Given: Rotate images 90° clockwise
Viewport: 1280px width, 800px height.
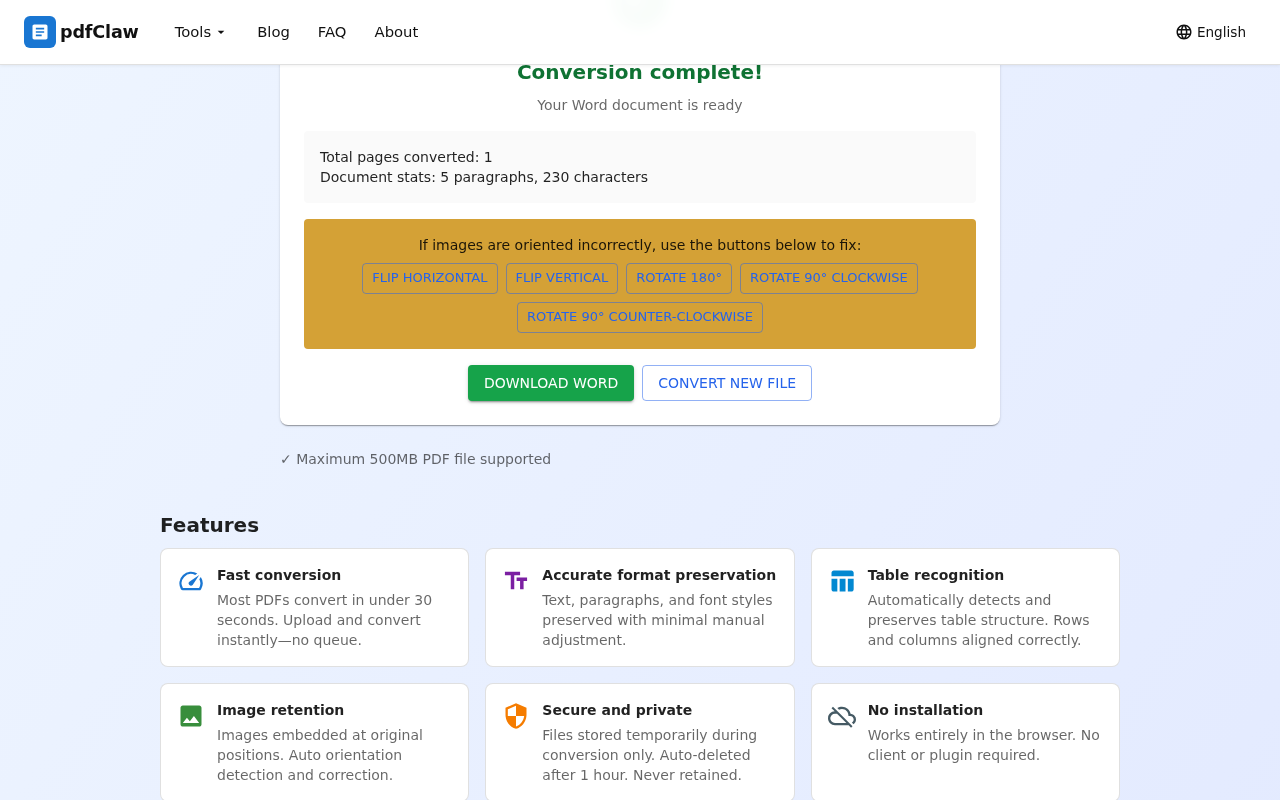Looking at the screenshot, I should (829, 278).
